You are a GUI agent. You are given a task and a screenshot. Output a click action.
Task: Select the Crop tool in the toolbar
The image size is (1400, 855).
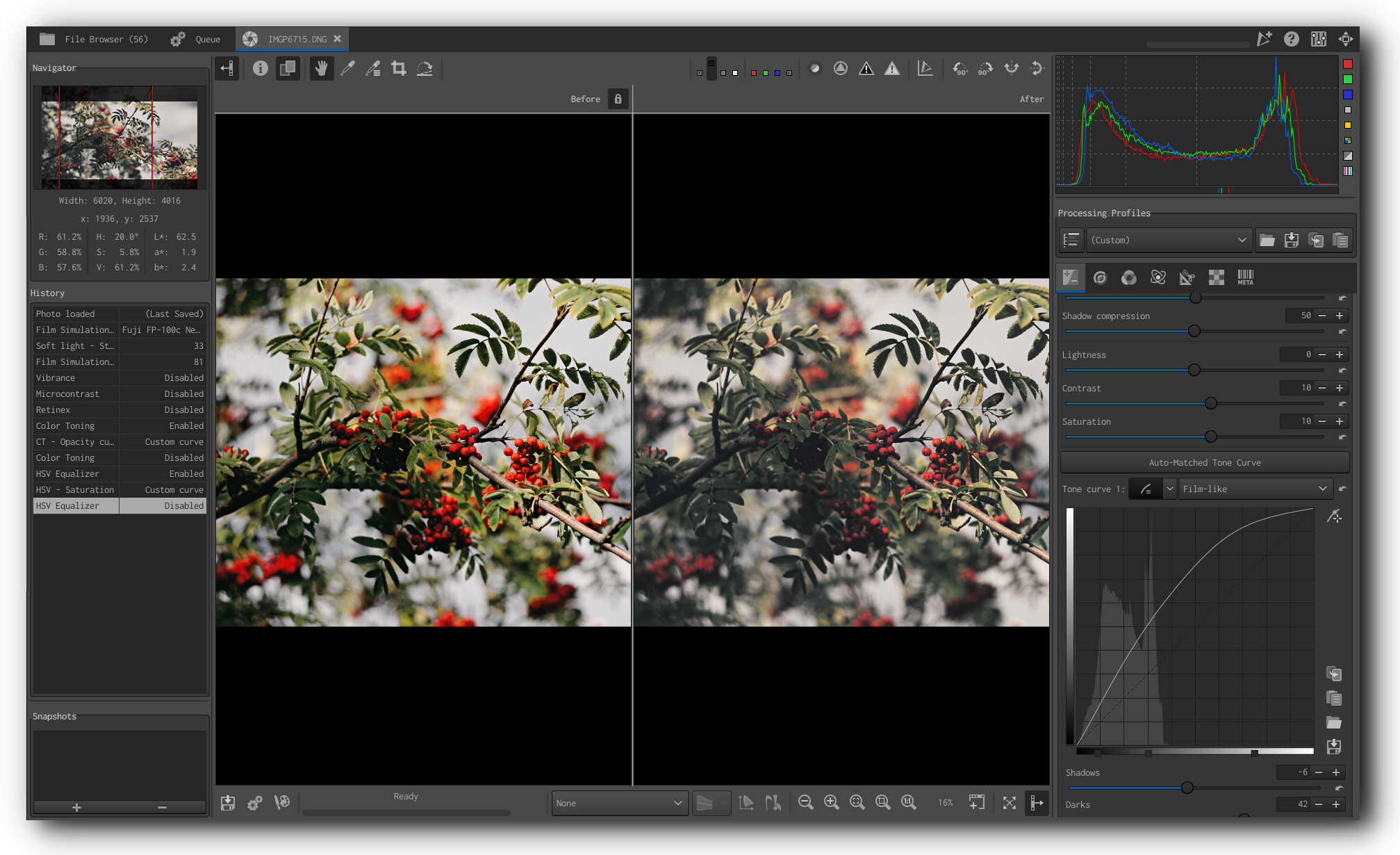[x=399, y=68]
